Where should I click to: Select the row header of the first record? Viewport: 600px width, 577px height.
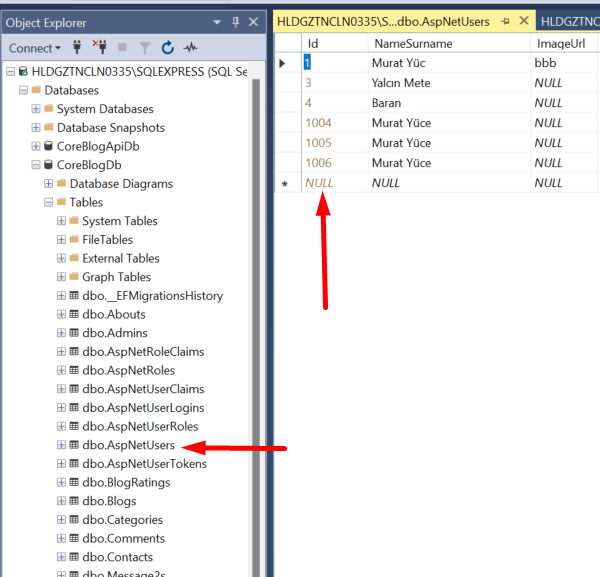point(288,63)
